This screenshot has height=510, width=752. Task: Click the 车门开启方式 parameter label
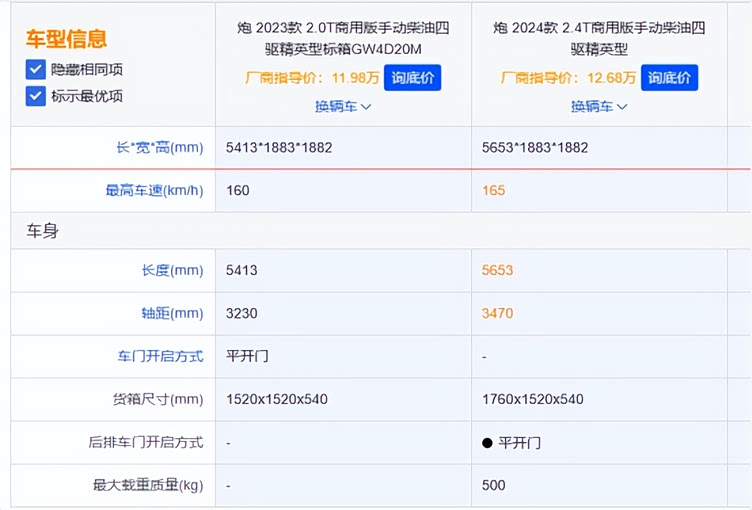160,356
